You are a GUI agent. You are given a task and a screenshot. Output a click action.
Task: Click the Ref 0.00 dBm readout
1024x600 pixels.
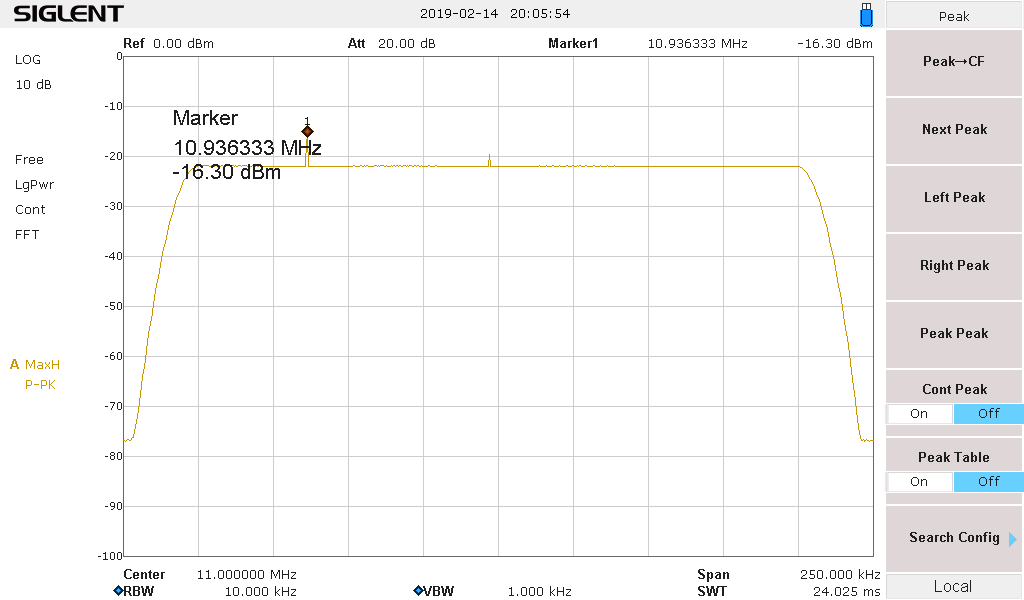(168, 44)
